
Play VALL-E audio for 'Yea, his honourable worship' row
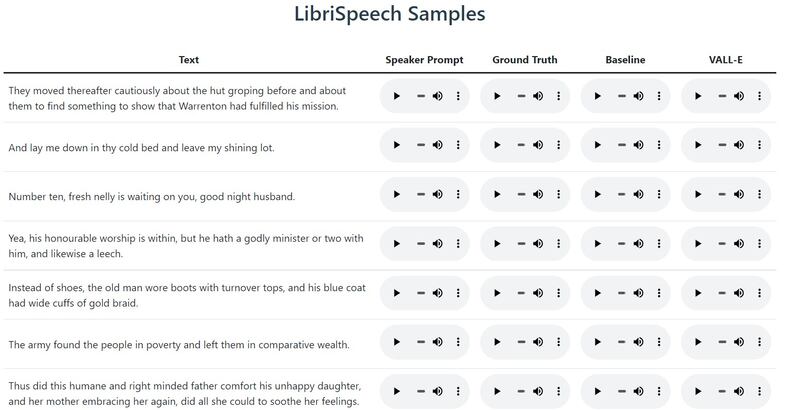[697, 244]
